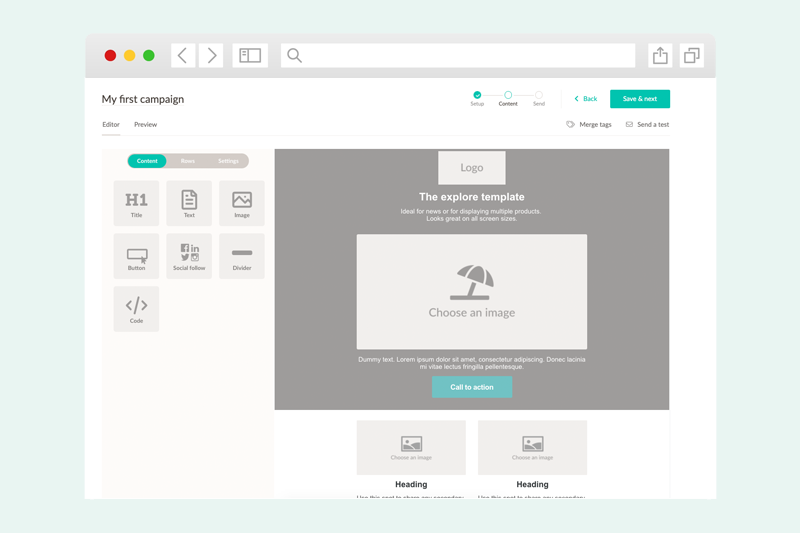Add an H1 Title content block

[136, 203]
